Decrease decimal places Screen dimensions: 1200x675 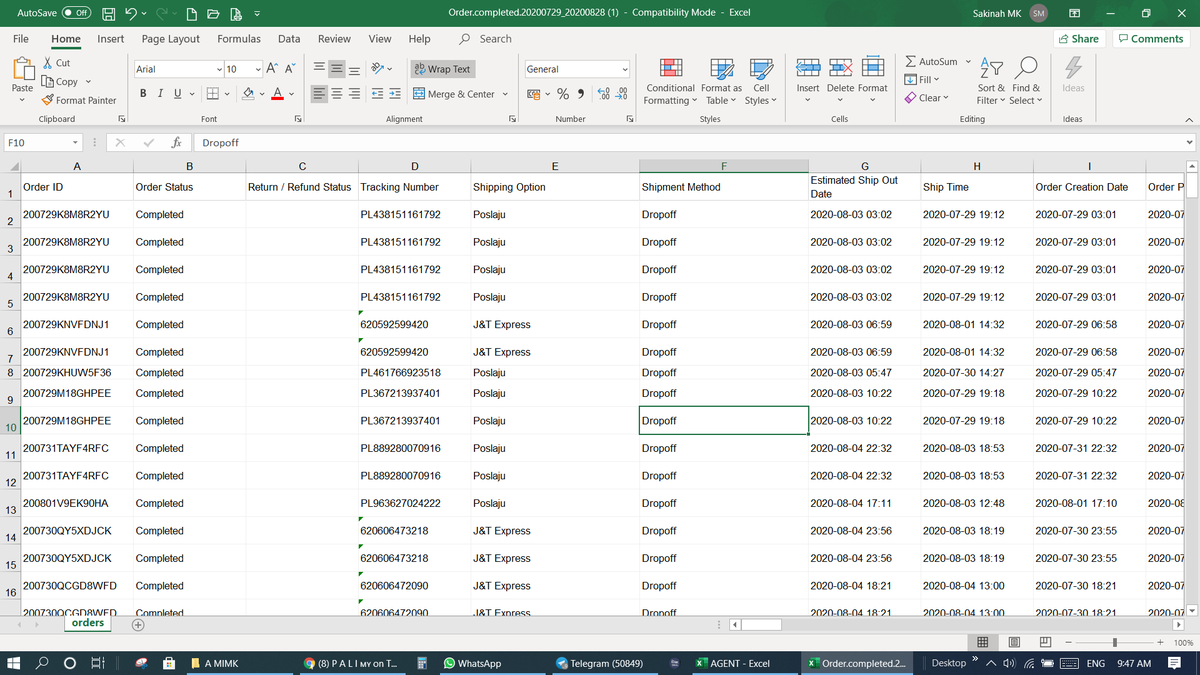(621, 94)
